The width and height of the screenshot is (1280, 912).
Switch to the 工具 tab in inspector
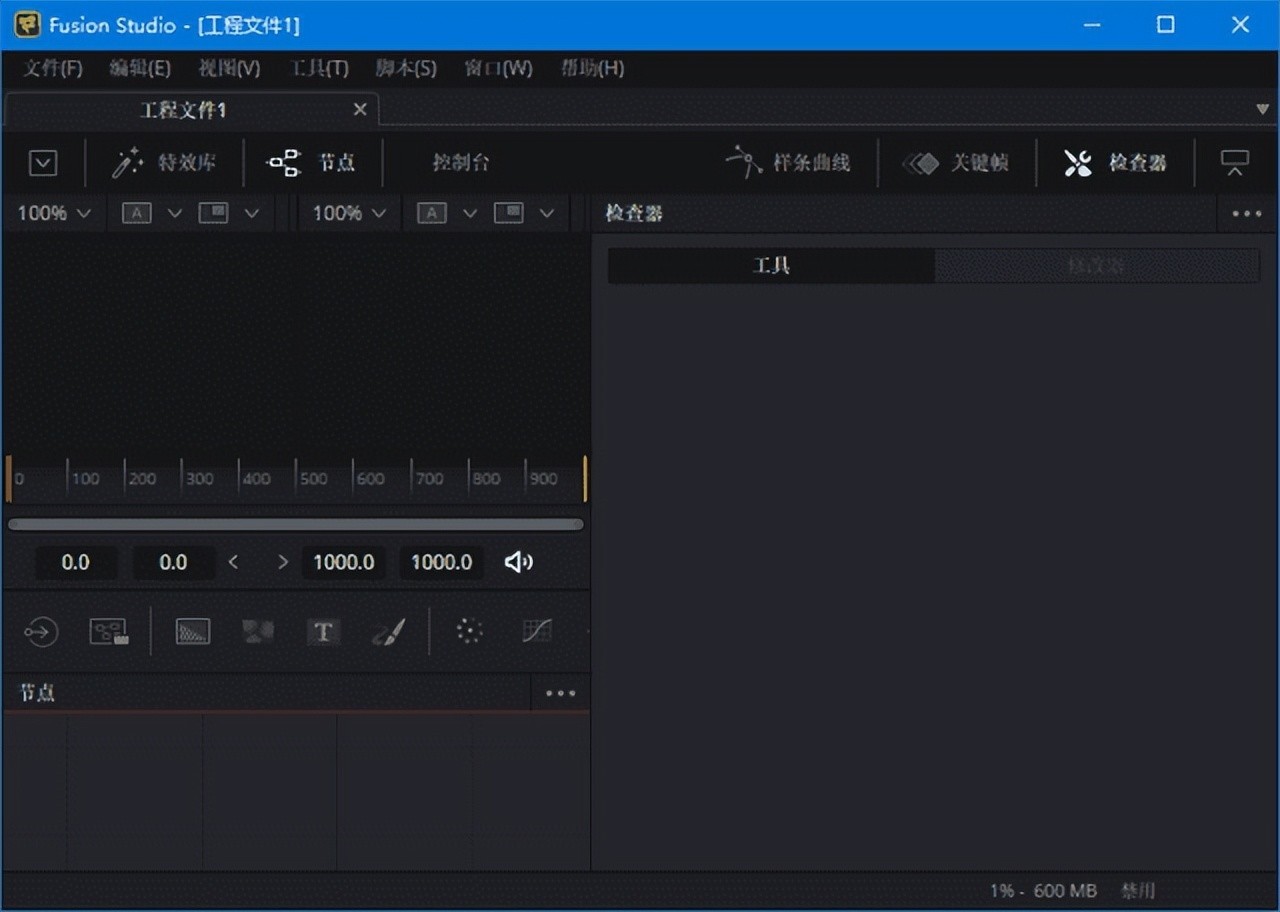coord(771,266)
